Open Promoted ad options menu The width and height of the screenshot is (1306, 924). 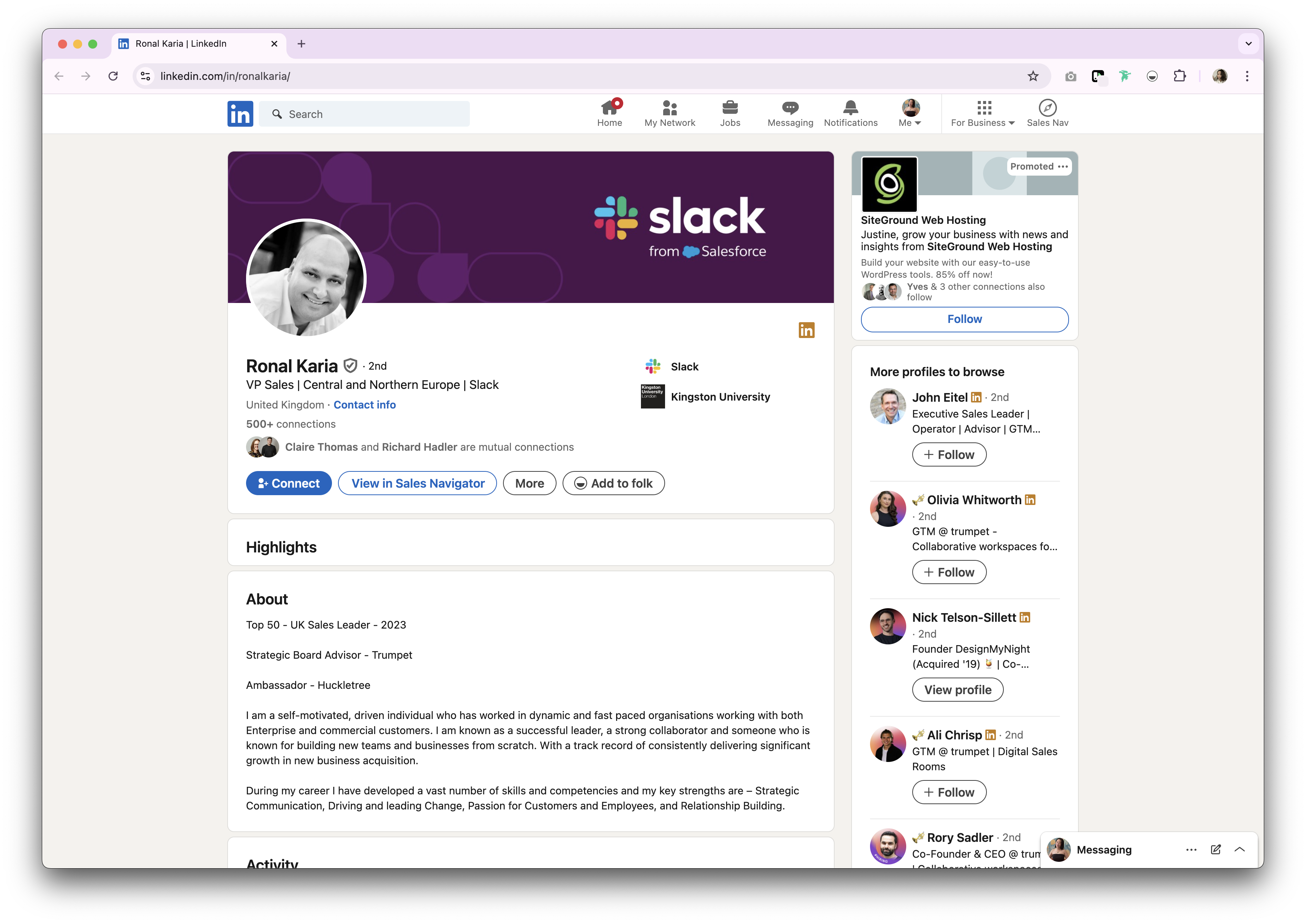pyautogui.click(x=1063, y=167)
